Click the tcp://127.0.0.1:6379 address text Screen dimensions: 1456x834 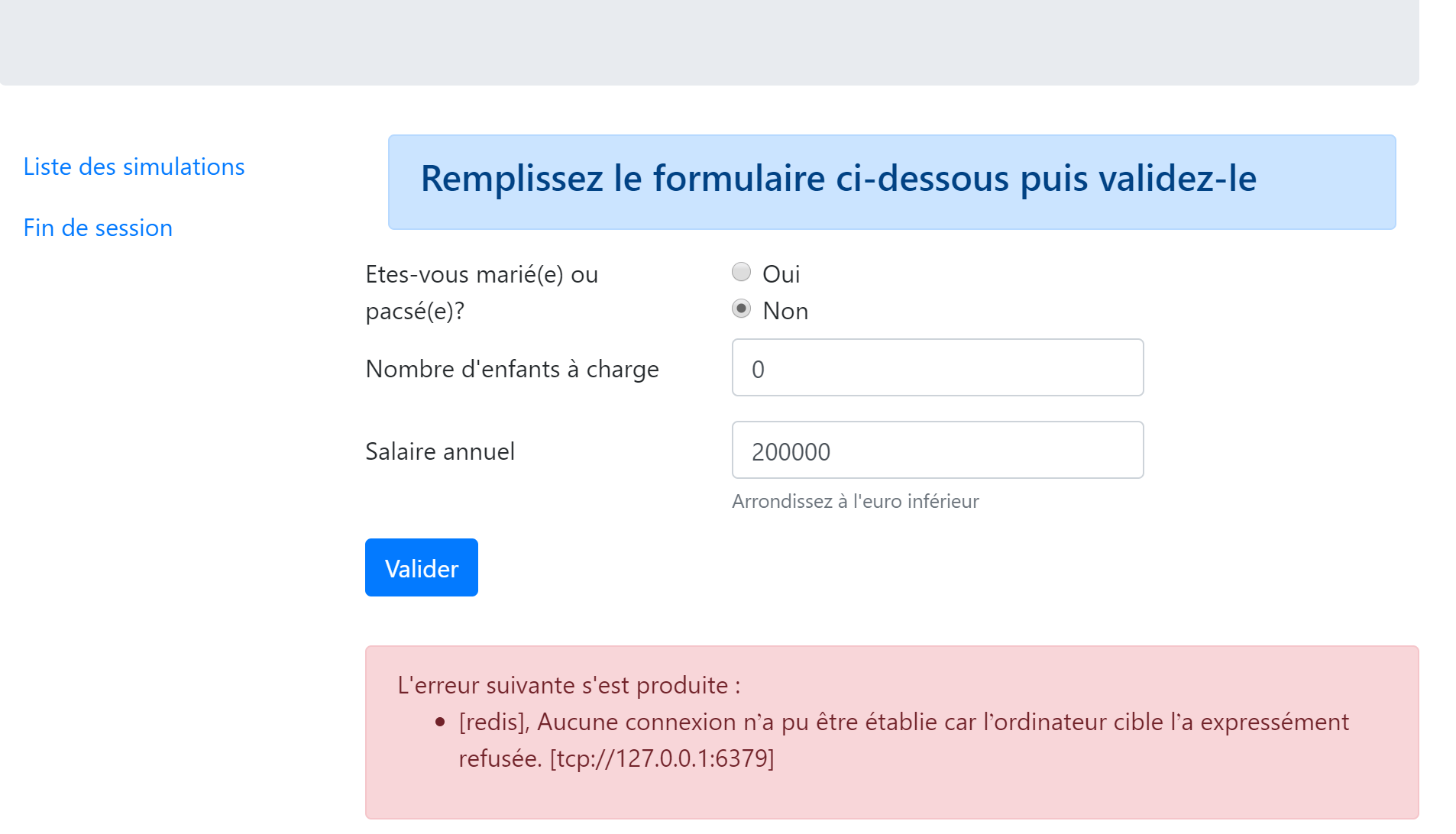[662, 758]
